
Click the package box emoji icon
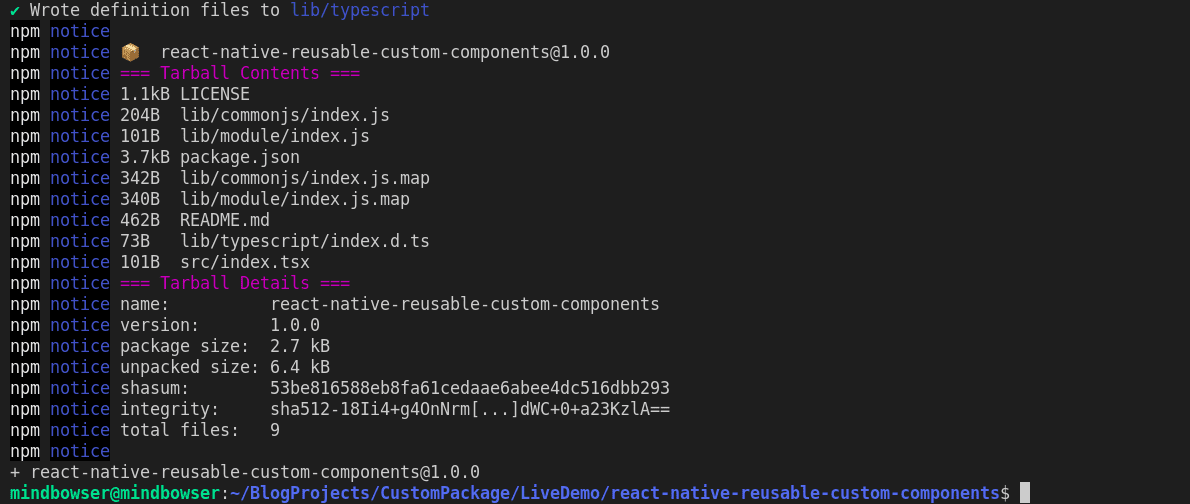[x=130, y=52]
